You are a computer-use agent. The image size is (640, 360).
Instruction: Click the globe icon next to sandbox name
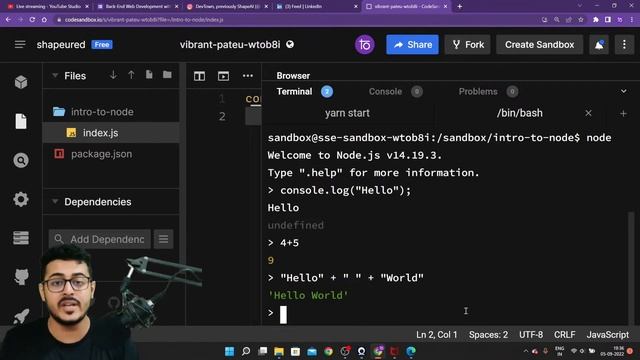(x=290, y=44)
